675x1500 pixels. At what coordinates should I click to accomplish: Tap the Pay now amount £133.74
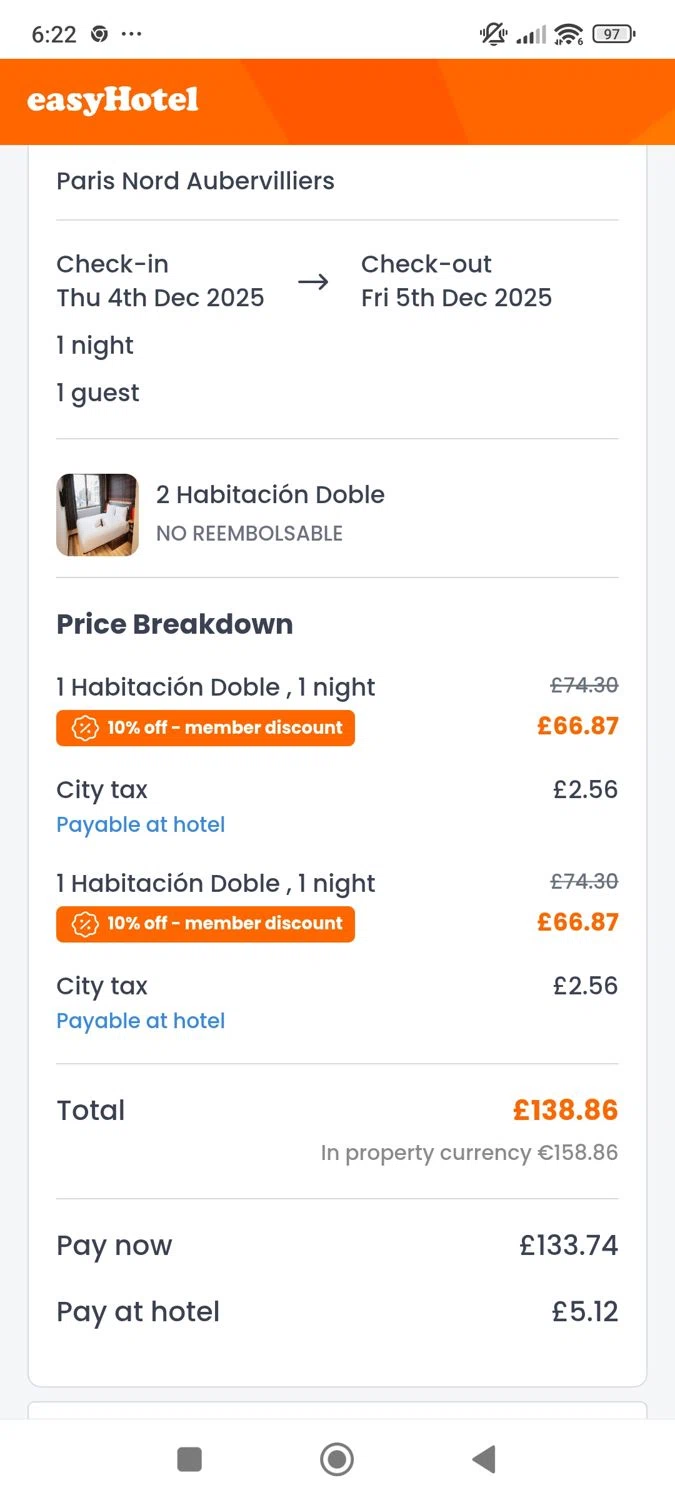568,1246
